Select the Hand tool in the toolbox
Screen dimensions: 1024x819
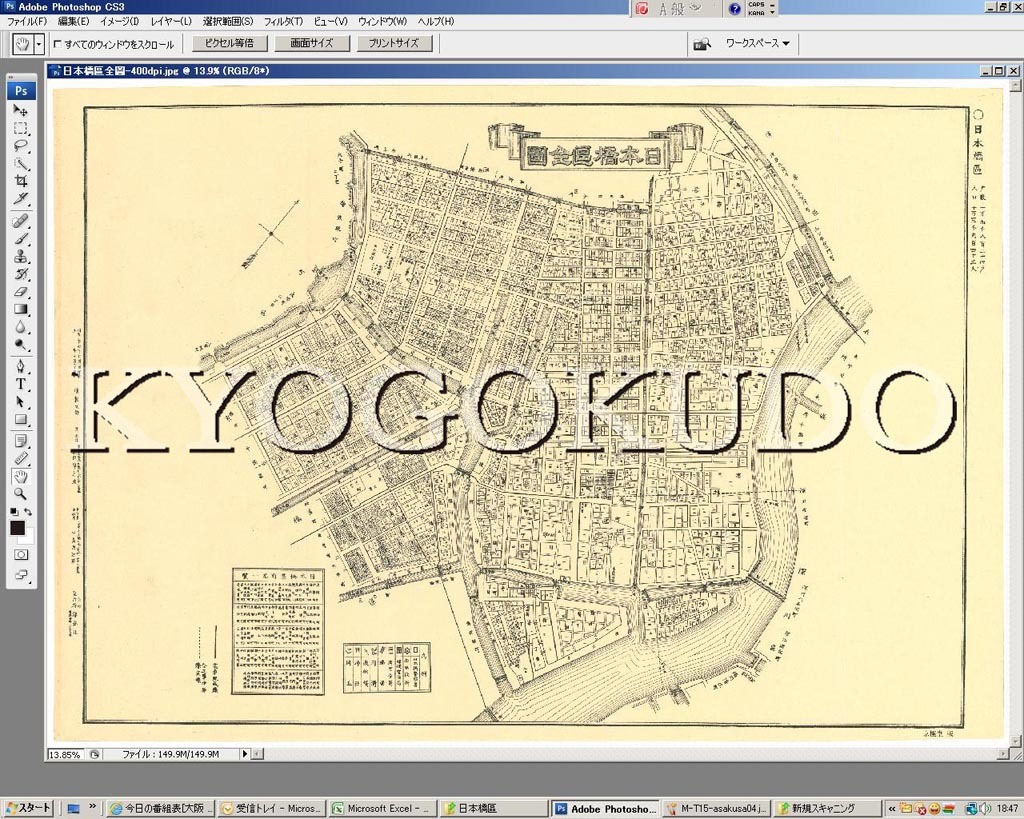(21, 476)
